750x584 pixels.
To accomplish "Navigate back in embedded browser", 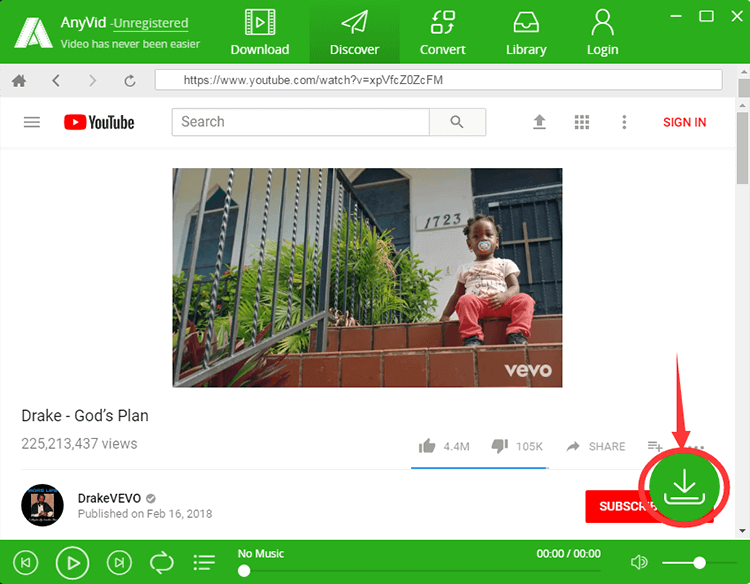I will pyautogui.click(x=56, y=80).
